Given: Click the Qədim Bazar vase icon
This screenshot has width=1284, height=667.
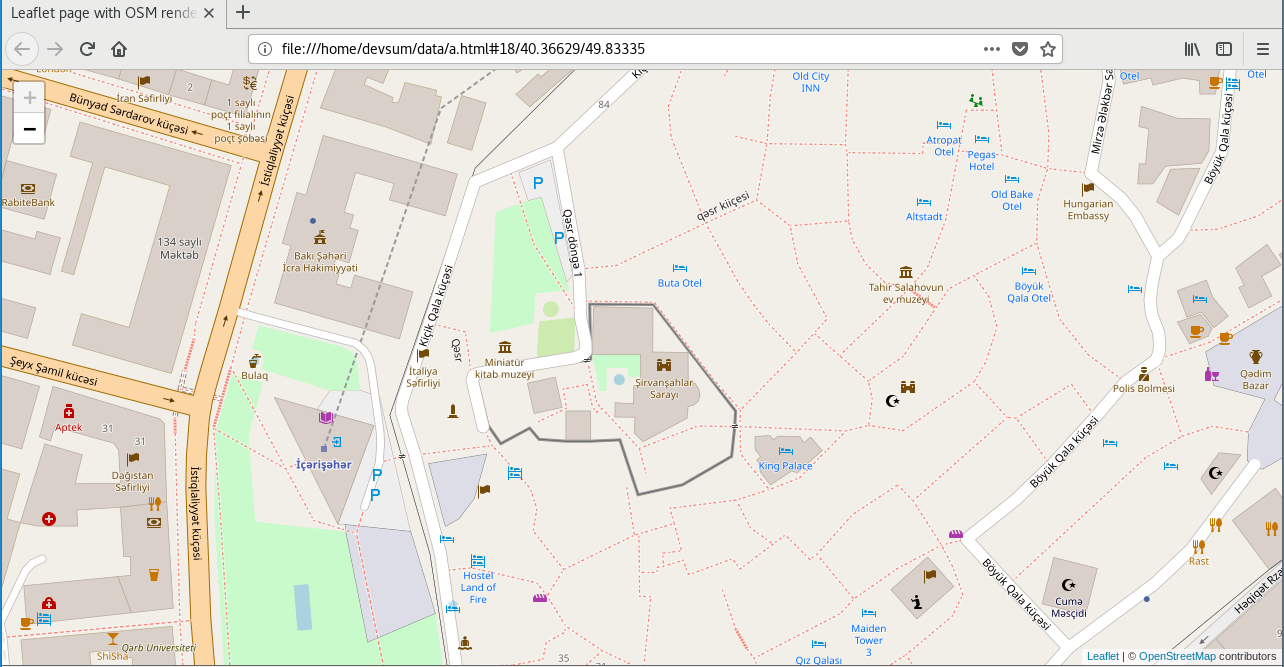Looking at the screenshot, I should coord(1255,355).
